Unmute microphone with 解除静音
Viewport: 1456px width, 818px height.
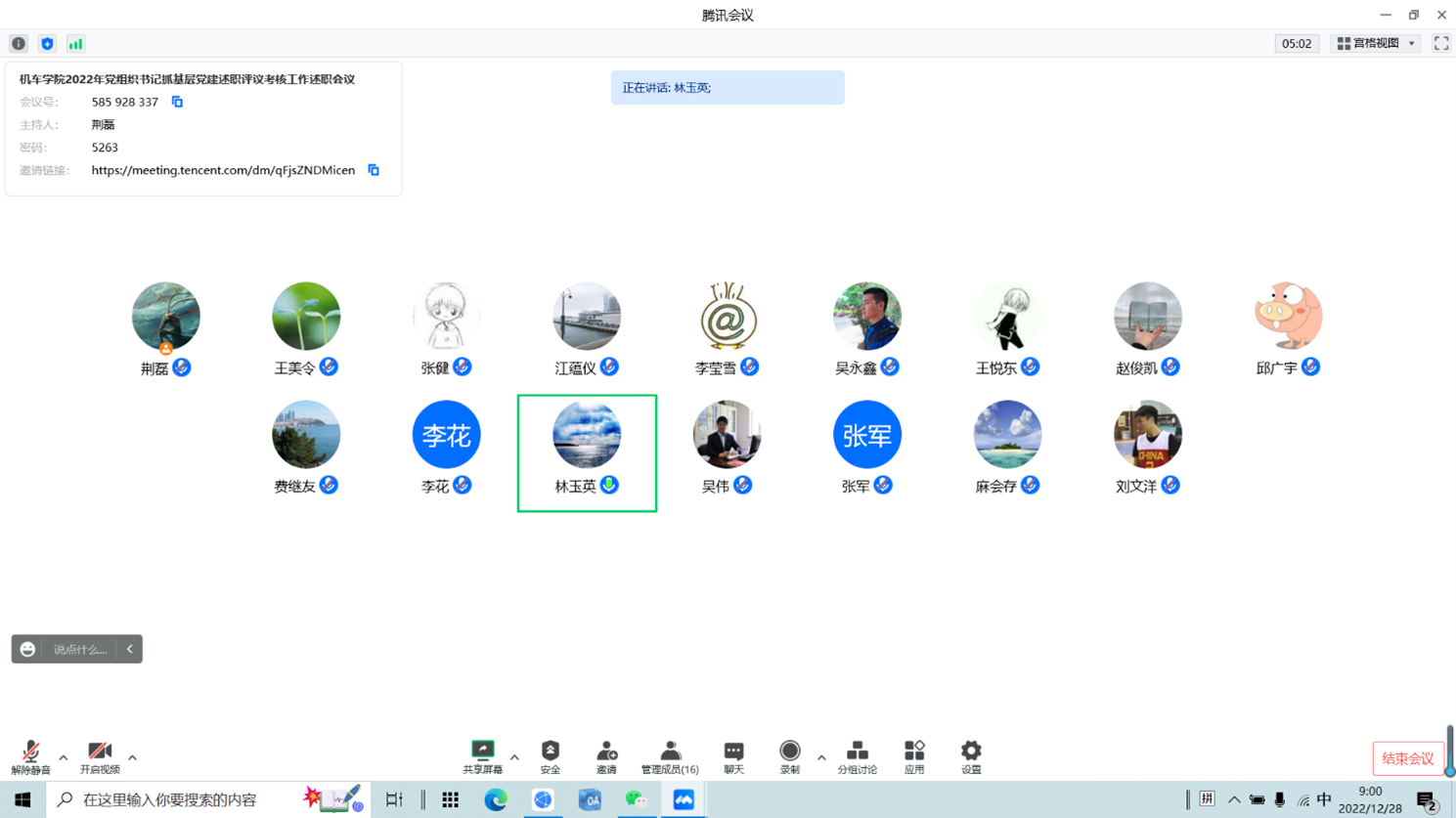click(30, 756)
